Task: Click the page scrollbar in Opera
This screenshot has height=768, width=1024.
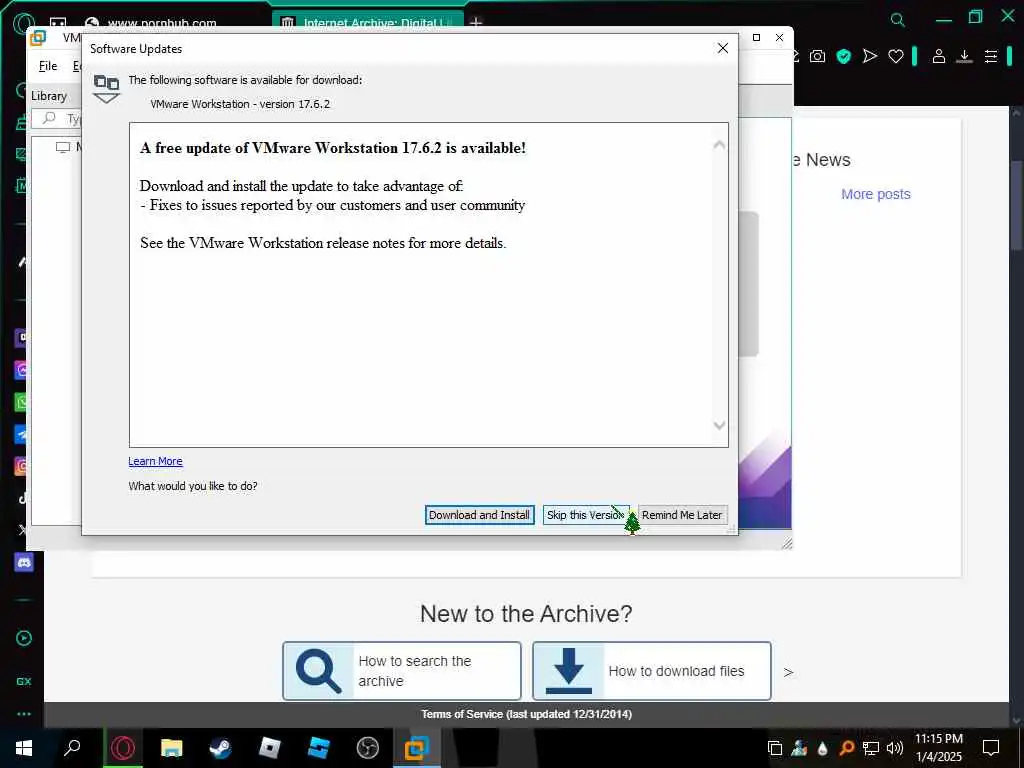Action: pyautogui.click(x=1016, y=204)
